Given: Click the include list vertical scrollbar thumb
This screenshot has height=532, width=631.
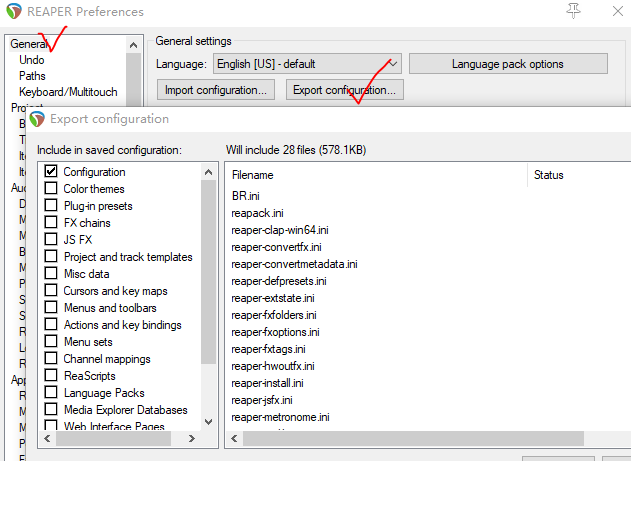Looking at the screenshot, I should point(208,272).
